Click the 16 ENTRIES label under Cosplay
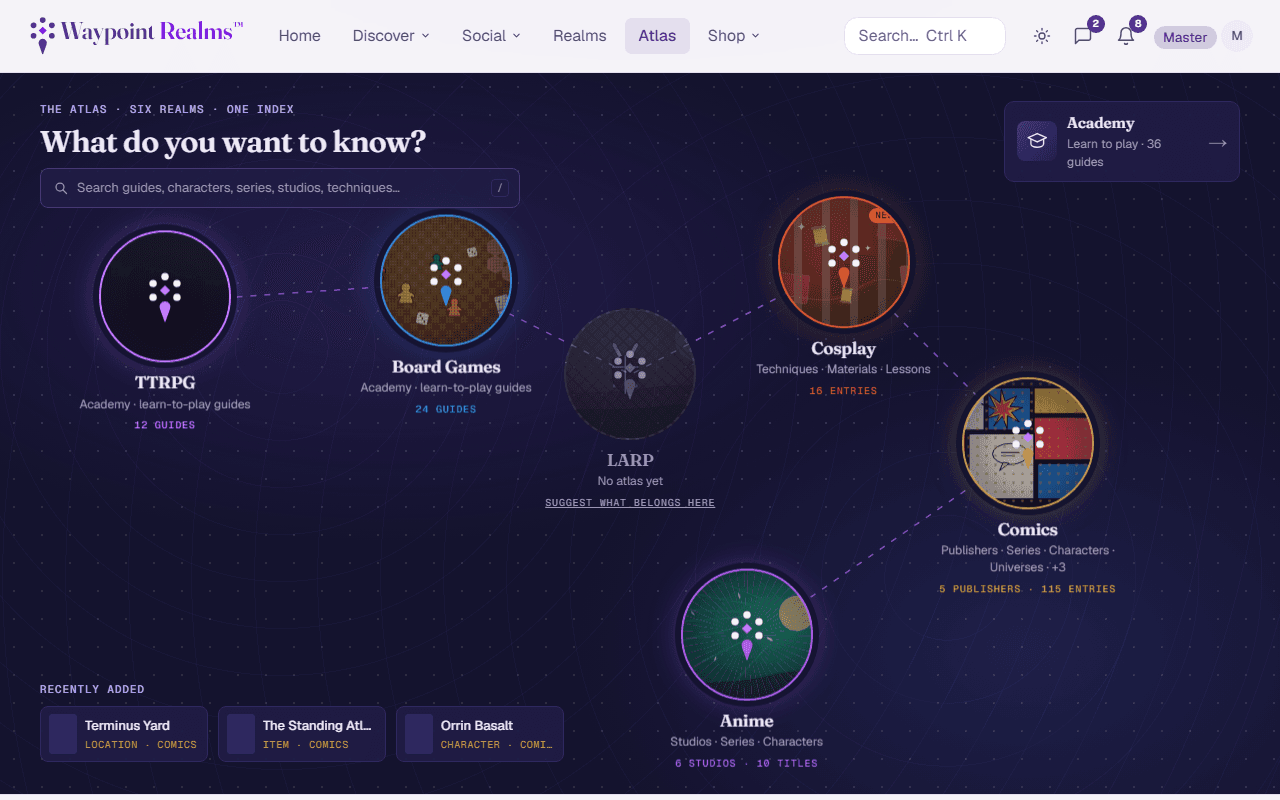Screen dimensions: 1280x800 coord(843,391)
